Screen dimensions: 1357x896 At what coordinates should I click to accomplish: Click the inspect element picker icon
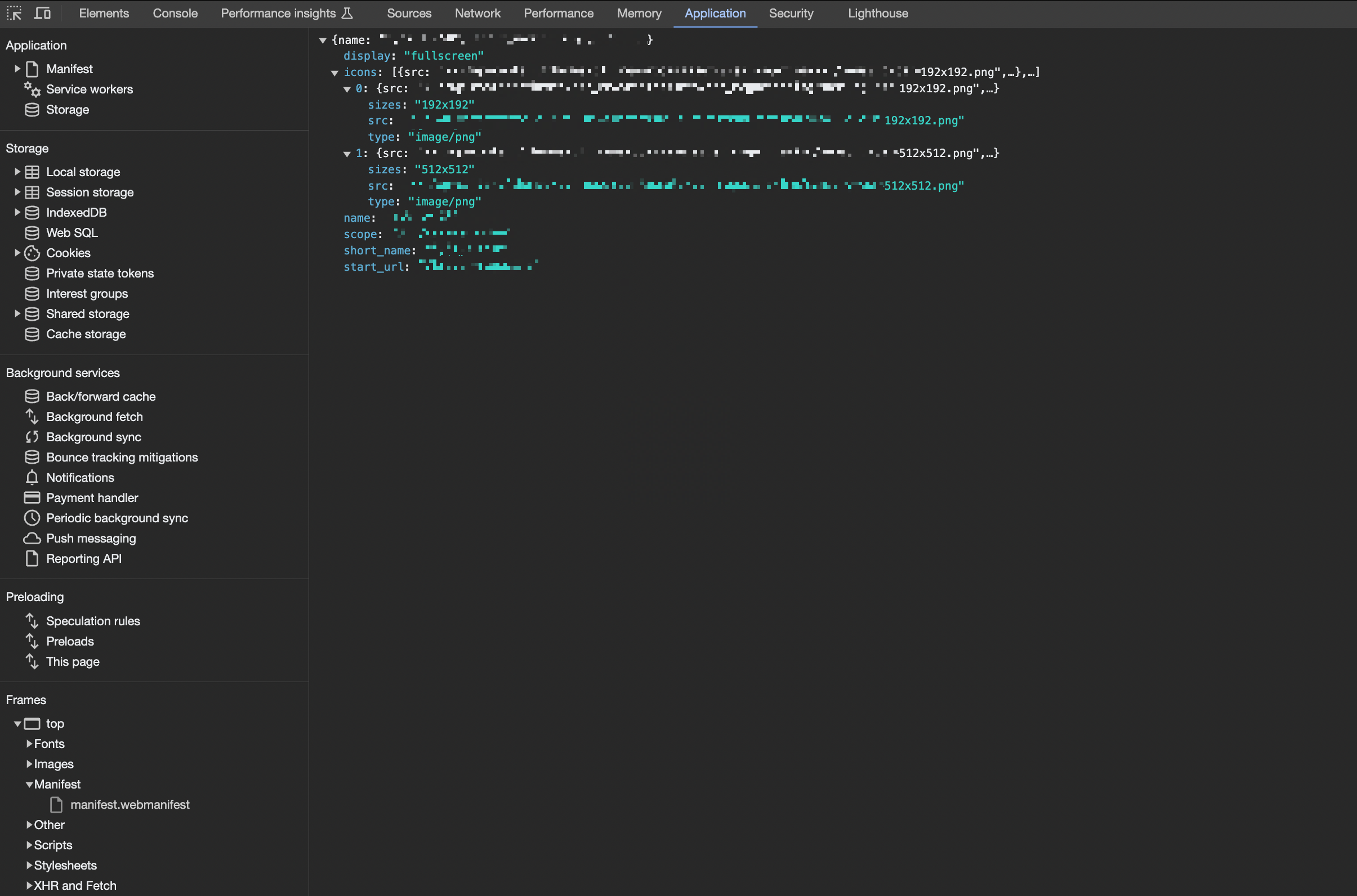14,13
